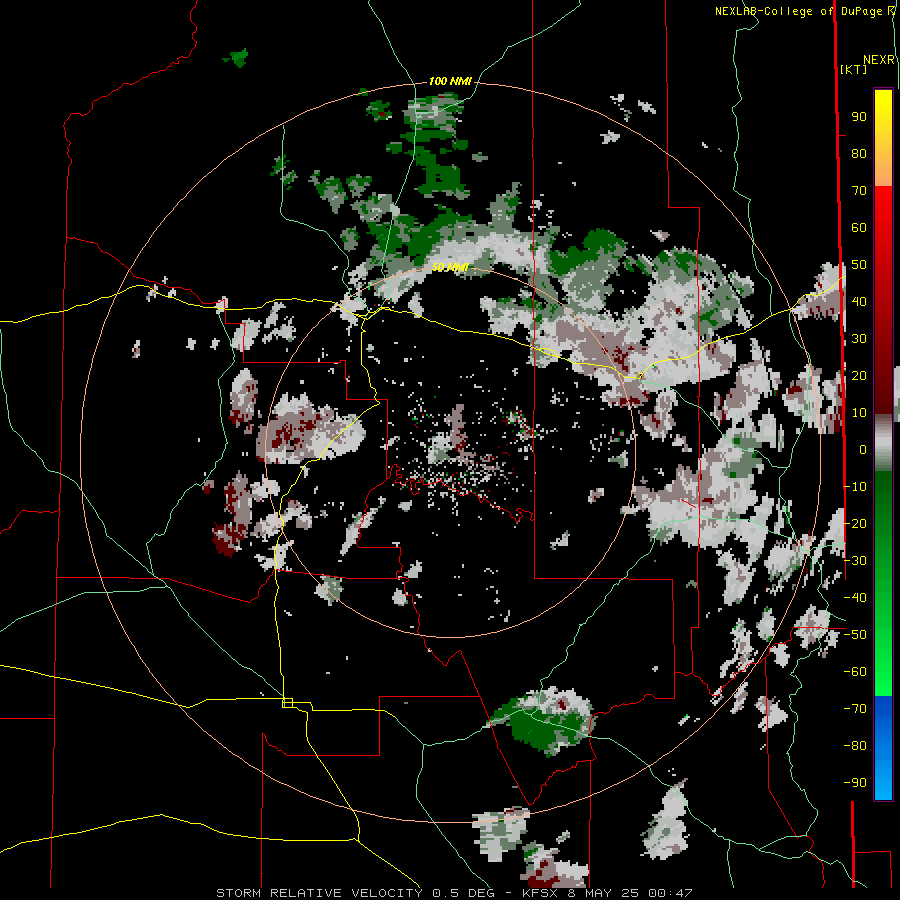
Task: Click the 0 knot scale label
Action: coord(863,450)
